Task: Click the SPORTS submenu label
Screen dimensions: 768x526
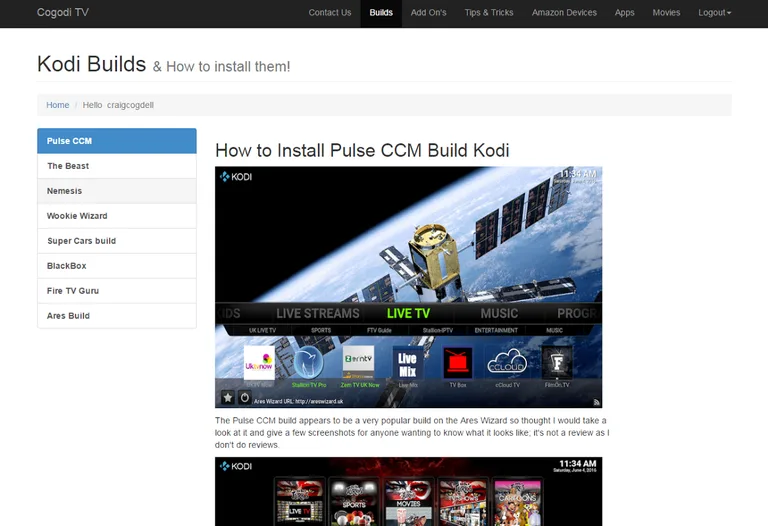Action: point(321,331)
